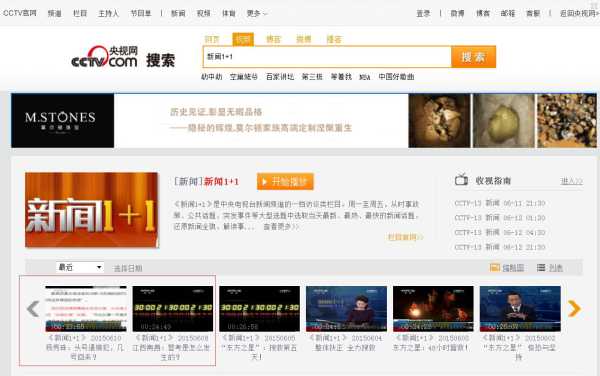Click the M.STONES banner advertisement
This screenshot has width=600, height=376.
[x=304, y=121]
